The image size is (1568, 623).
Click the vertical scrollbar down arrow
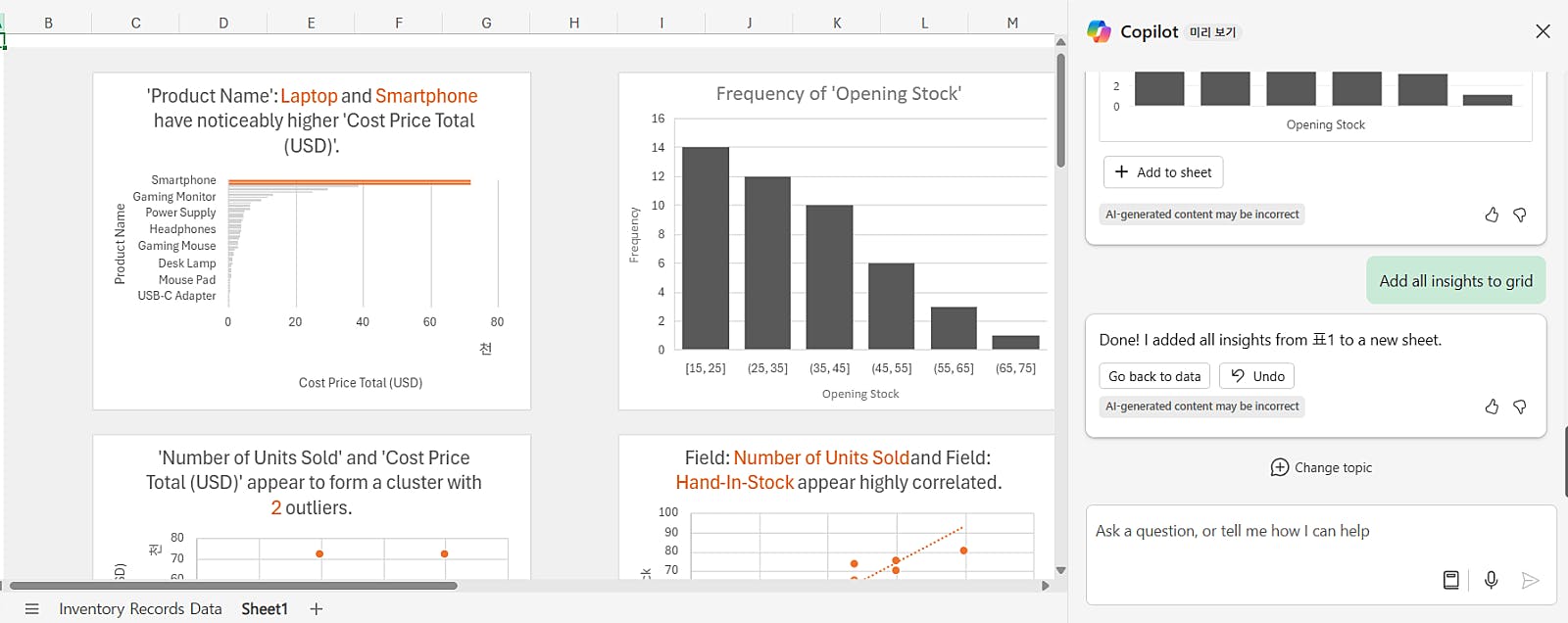(1060, 570)
